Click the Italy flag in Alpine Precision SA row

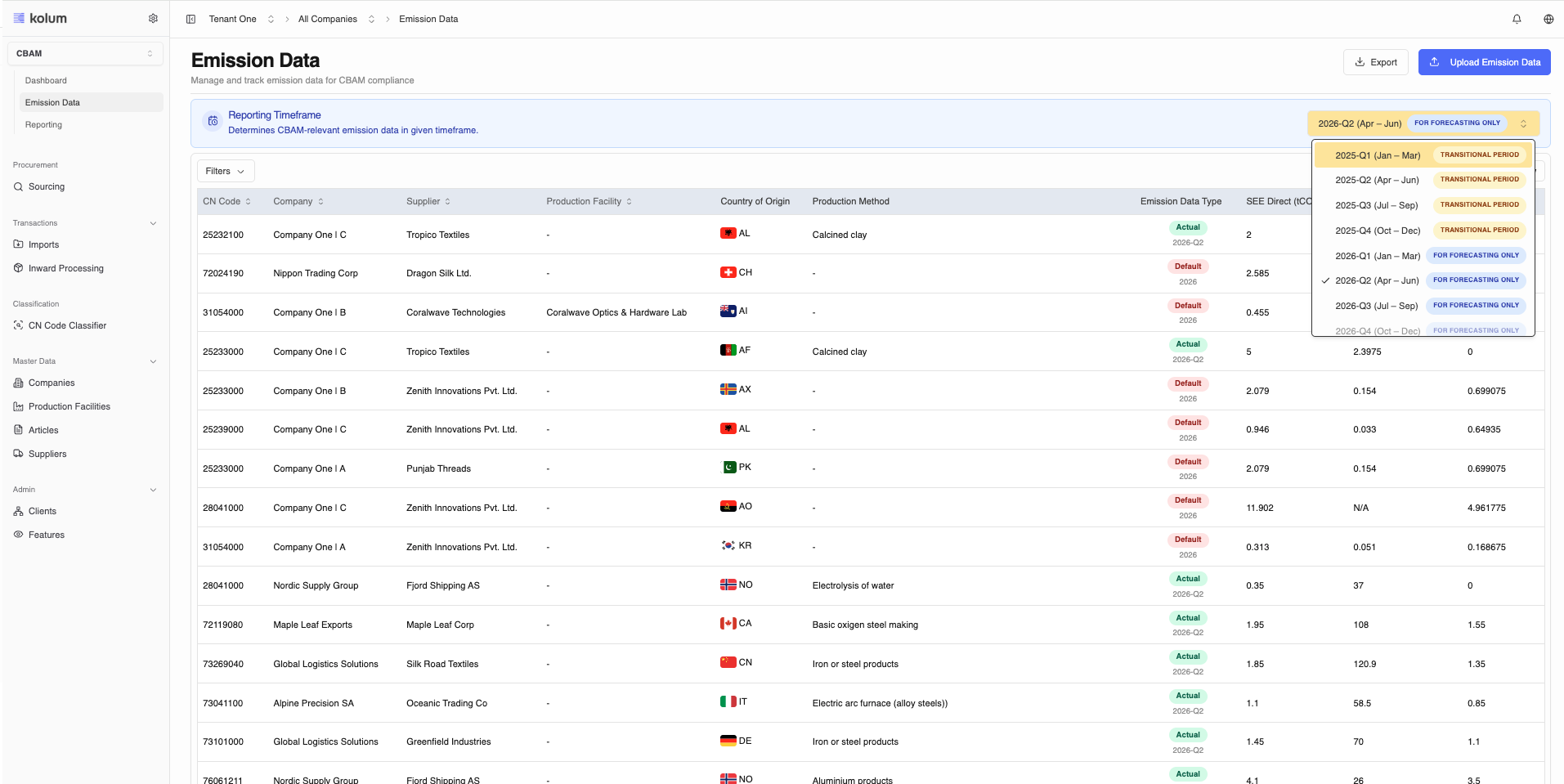728,701
